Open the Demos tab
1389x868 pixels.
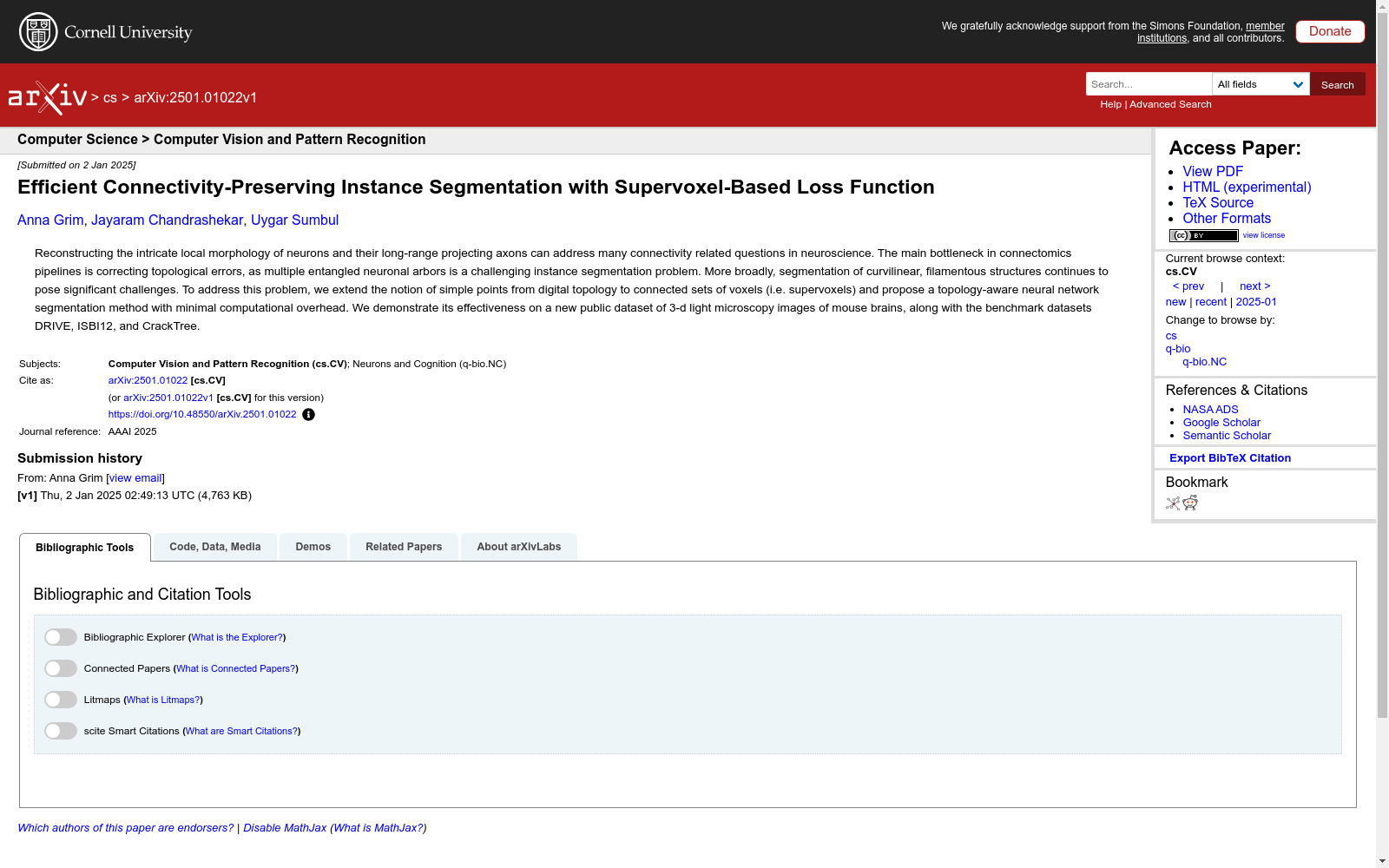point(313,547)
